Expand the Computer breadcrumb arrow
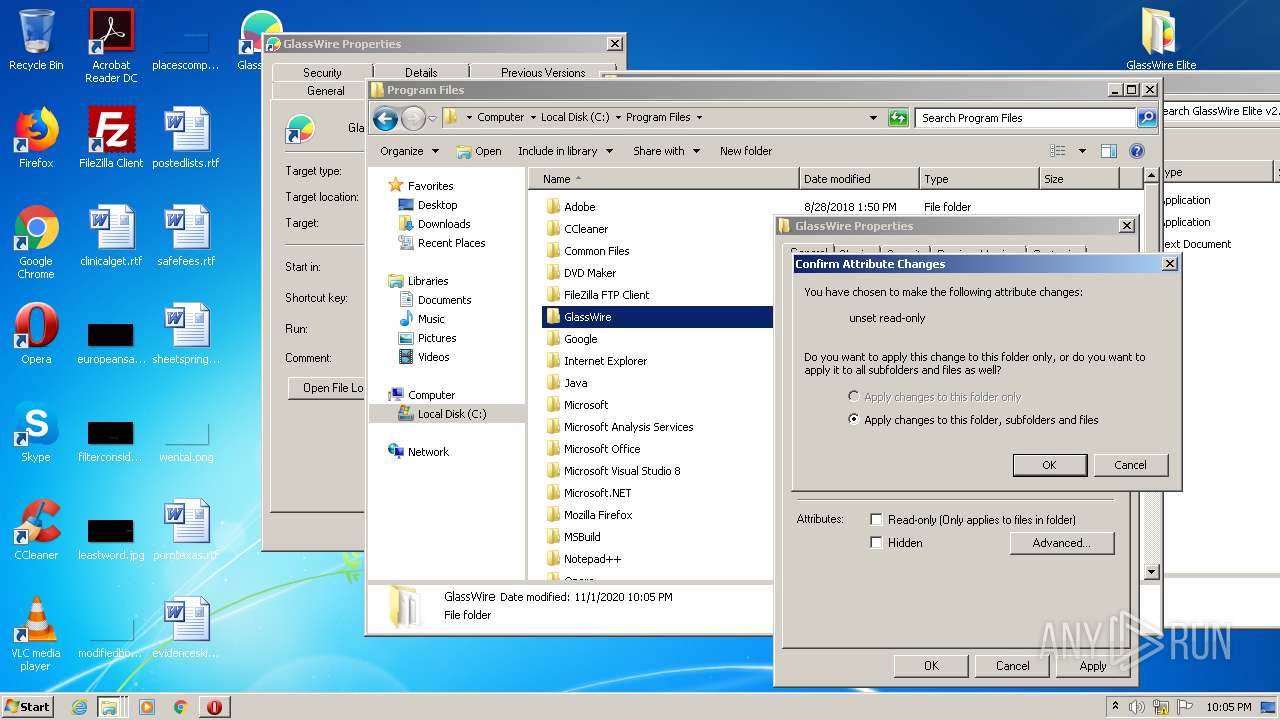The width and height of the screenshot is (1280, 720). 533,118
